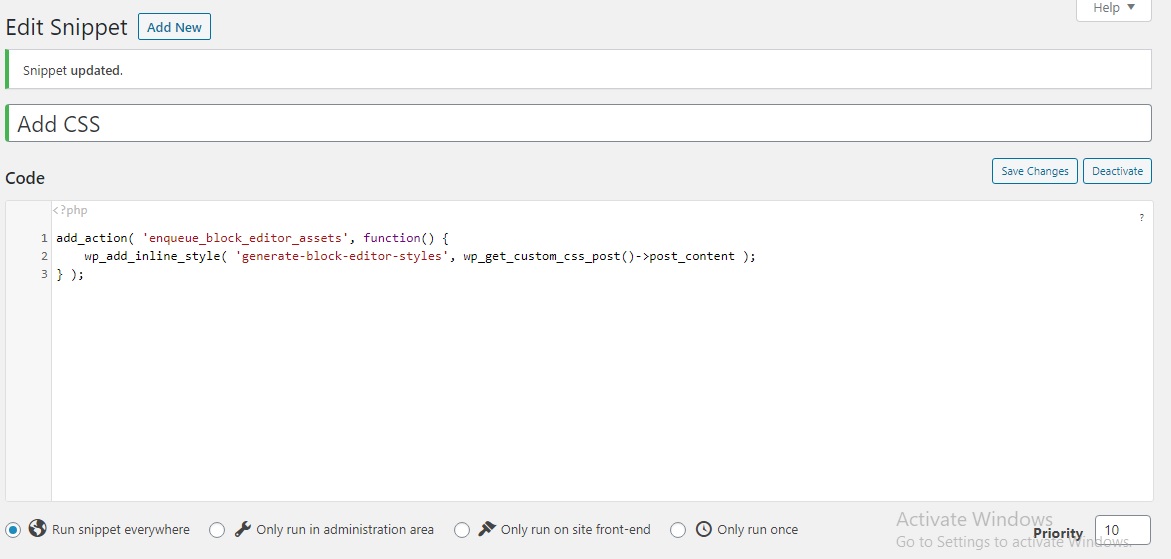1171x559 pixels.
Task: Click the Priority number field
Action: coord(1122,530)
